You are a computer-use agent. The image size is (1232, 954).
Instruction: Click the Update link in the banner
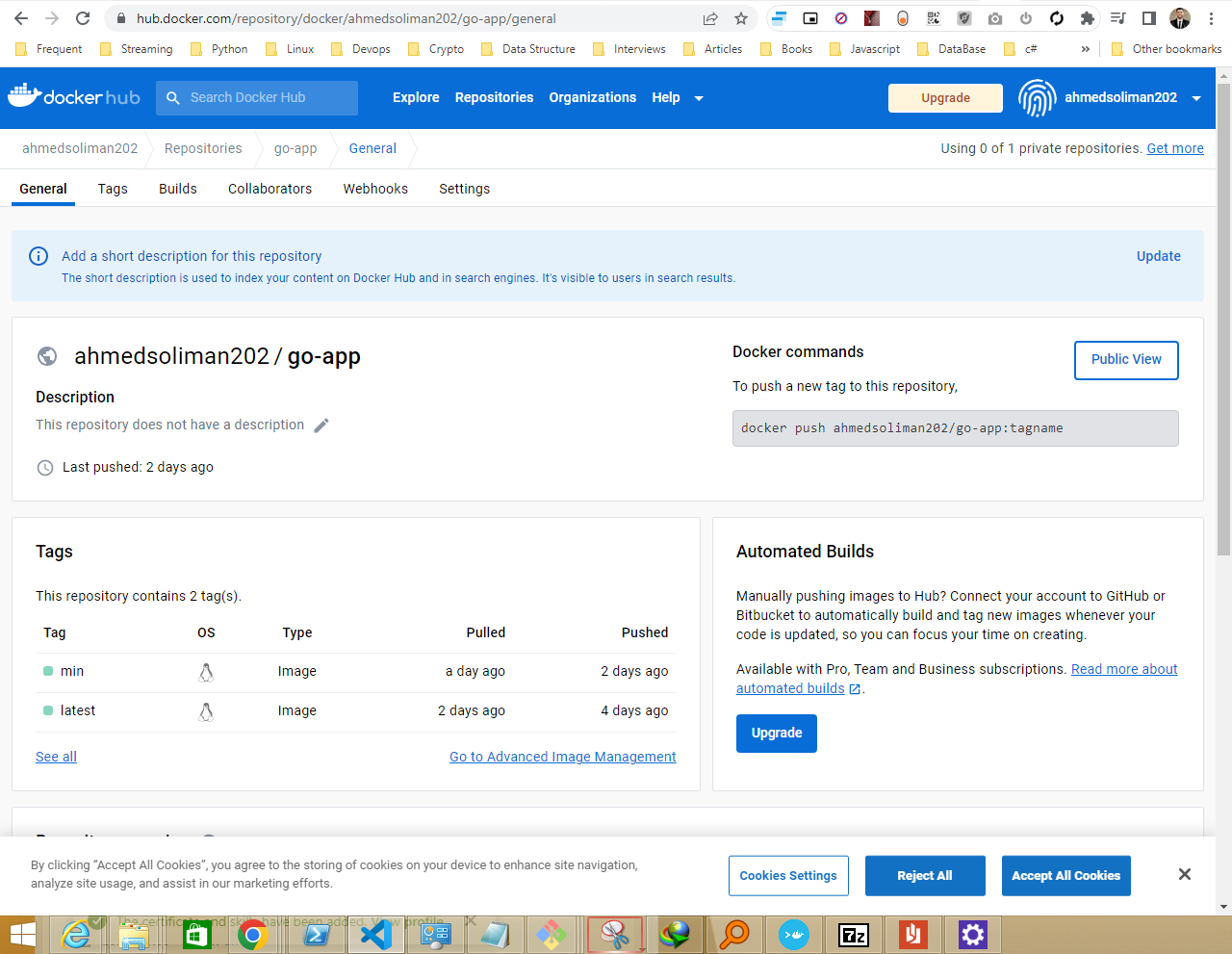coord(1159,256)
